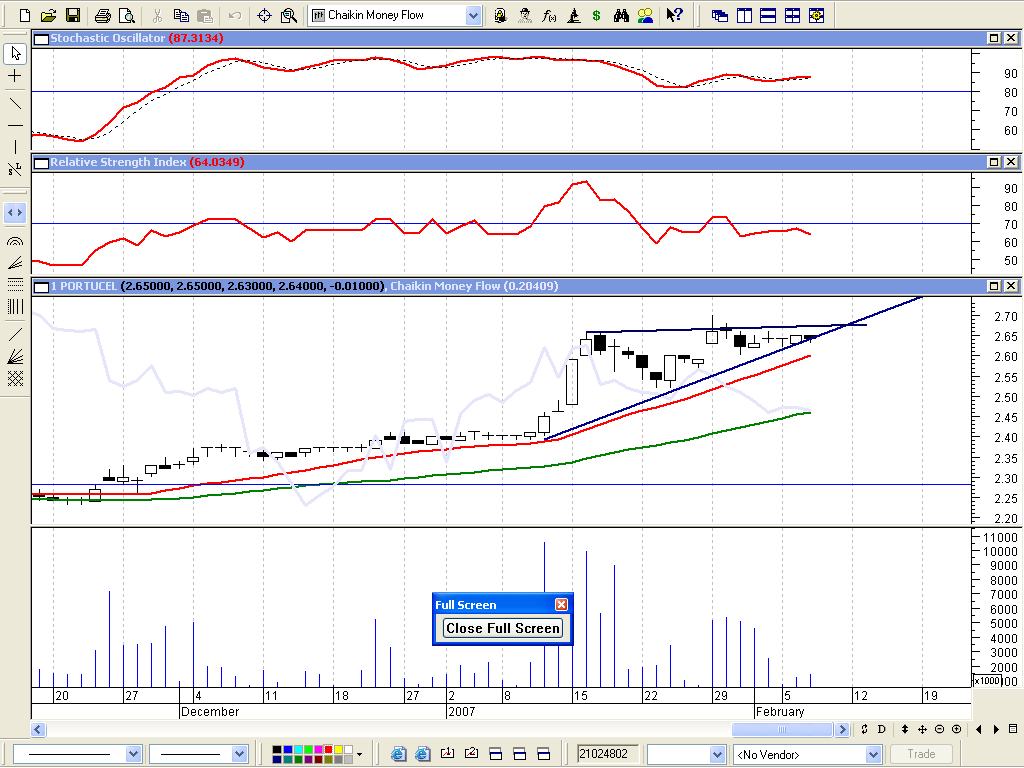The image size is (1024, 768).
Task: Click the zoom magnifier toolbar icon
Action: point(289,15)
